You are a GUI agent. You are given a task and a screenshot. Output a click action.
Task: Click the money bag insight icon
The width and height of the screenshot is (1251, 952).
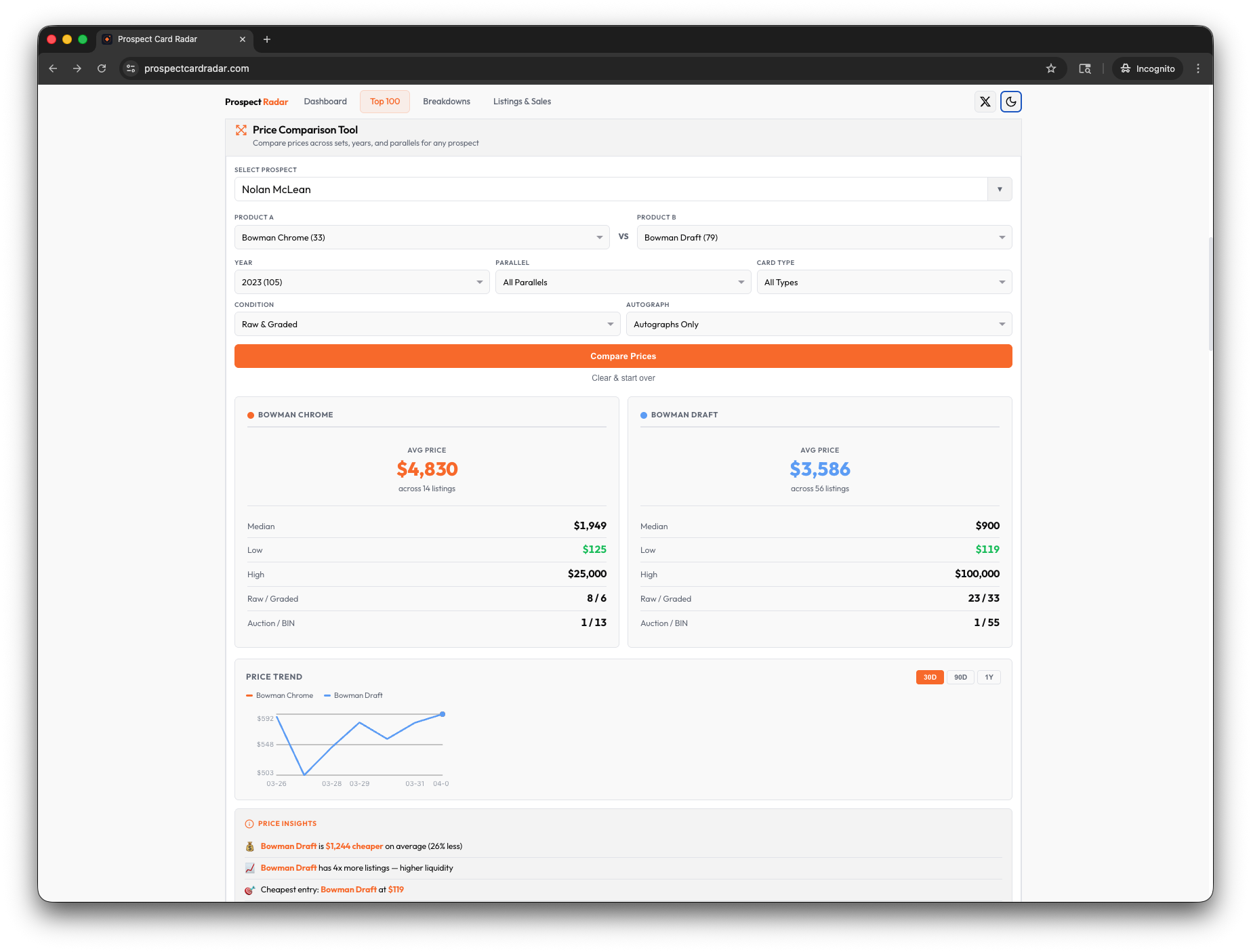249,846
